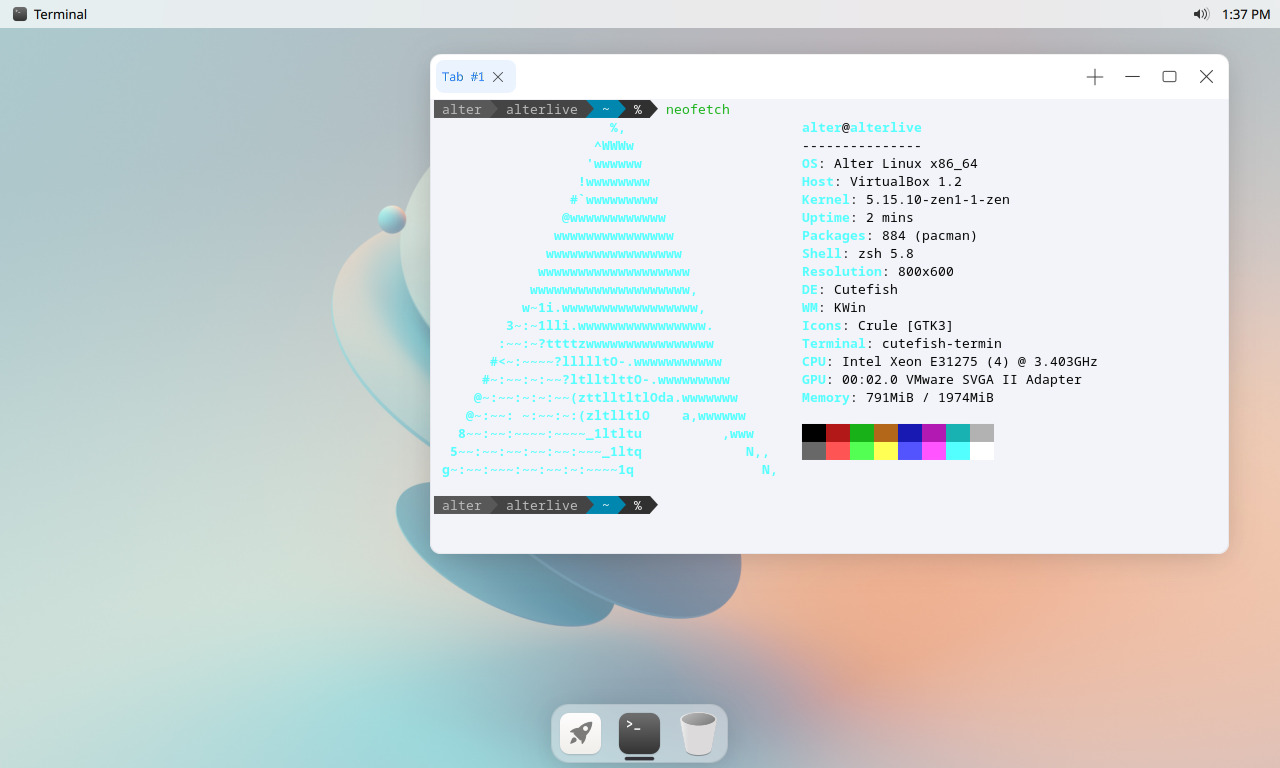Click the 'Icons: Crule [GTK3]' line
The height and width of the screenshot is (768, 1280).
(878, 325)
